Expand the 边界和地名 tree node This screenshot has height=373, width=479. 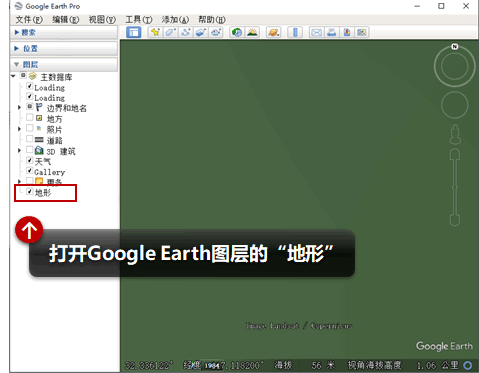[19, 107]
